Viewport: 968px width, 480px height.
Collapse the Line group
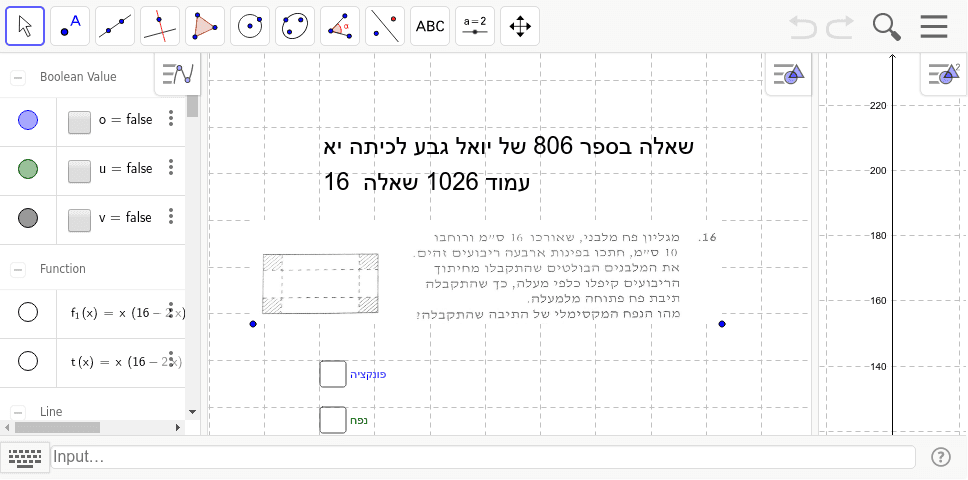(18, 412)
